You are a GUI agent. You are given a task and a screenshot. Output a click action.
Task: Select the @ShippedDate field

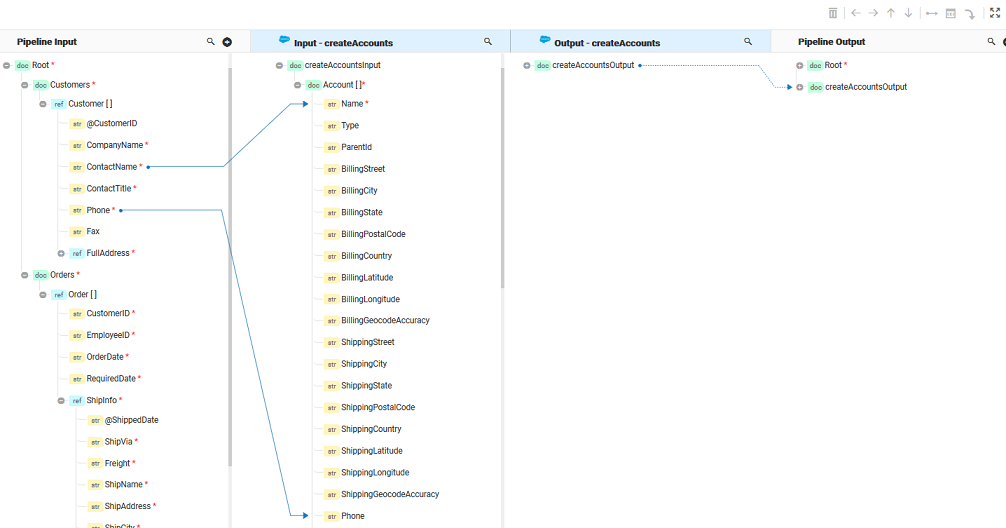(x=132, y=420)
